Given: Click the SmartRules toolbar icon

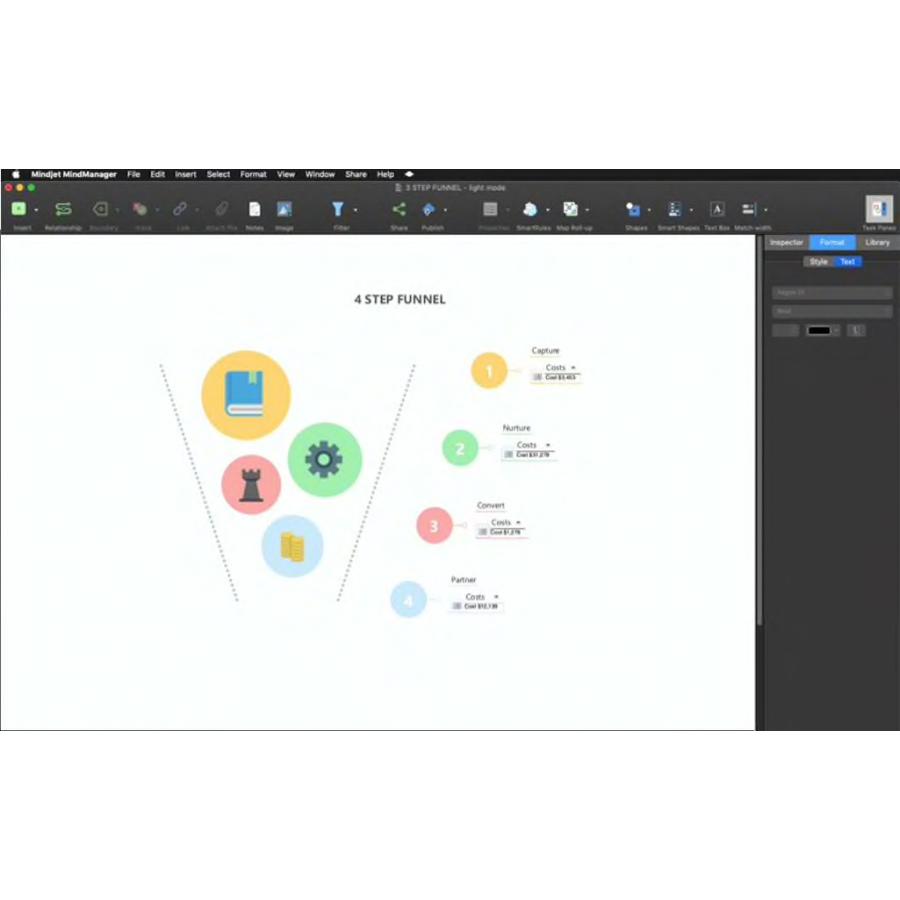Looking at the screenshot, I should pyautogui.click(x=531, y=209).
